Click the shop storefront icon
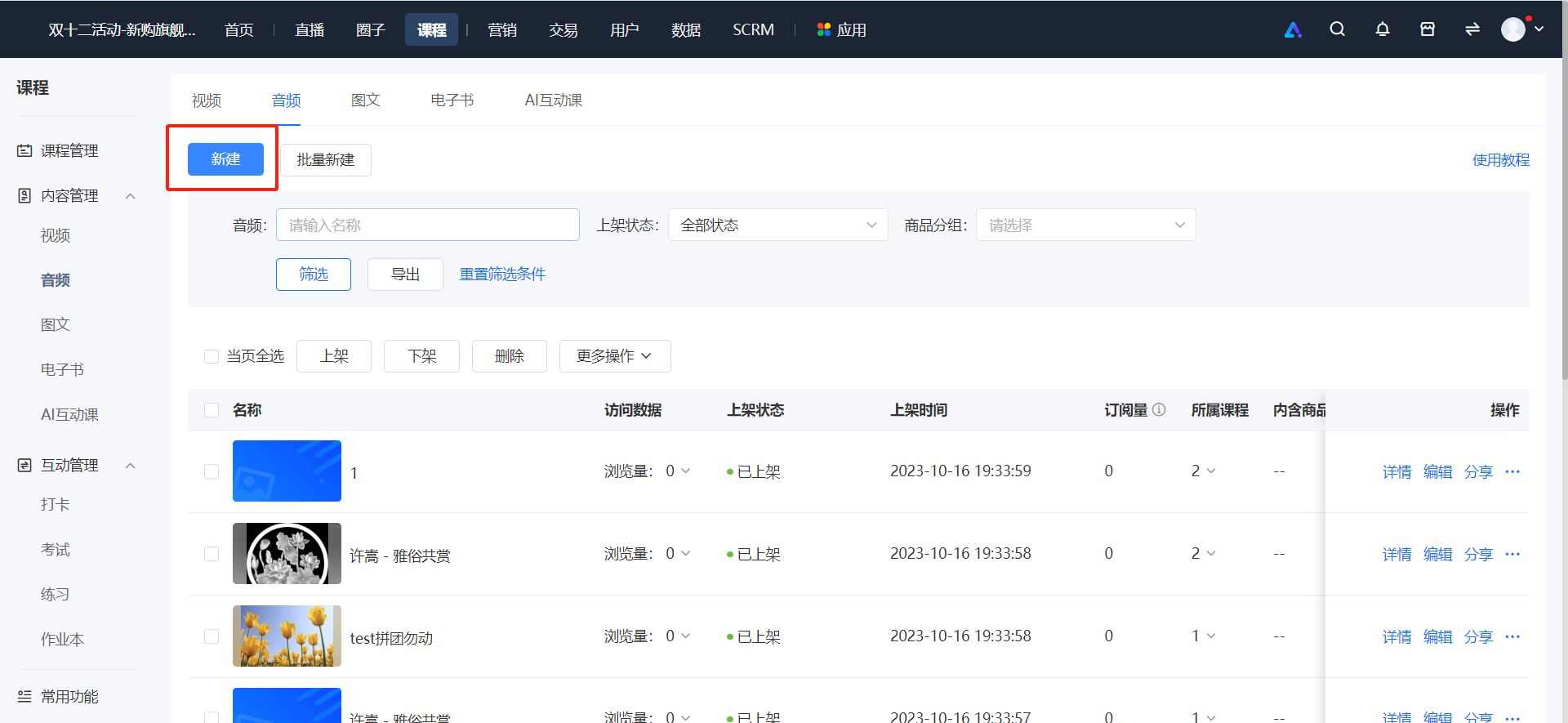 coord(1427,29)
